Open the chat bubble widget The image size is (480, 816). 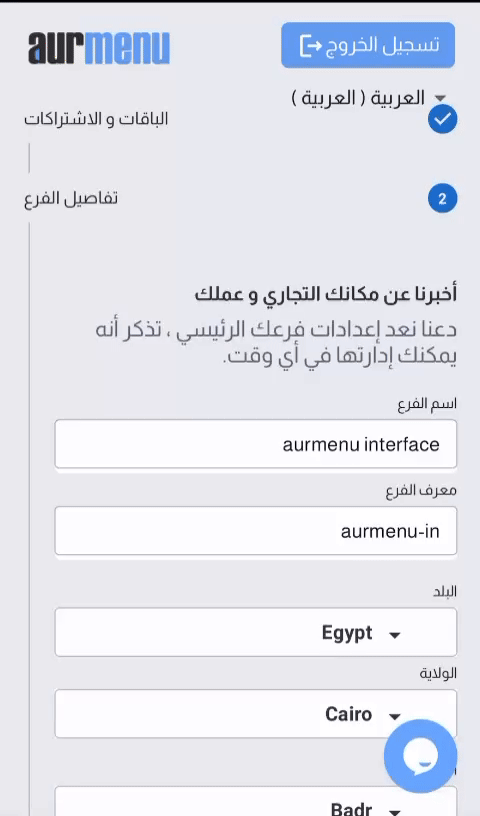coord(420,756)
